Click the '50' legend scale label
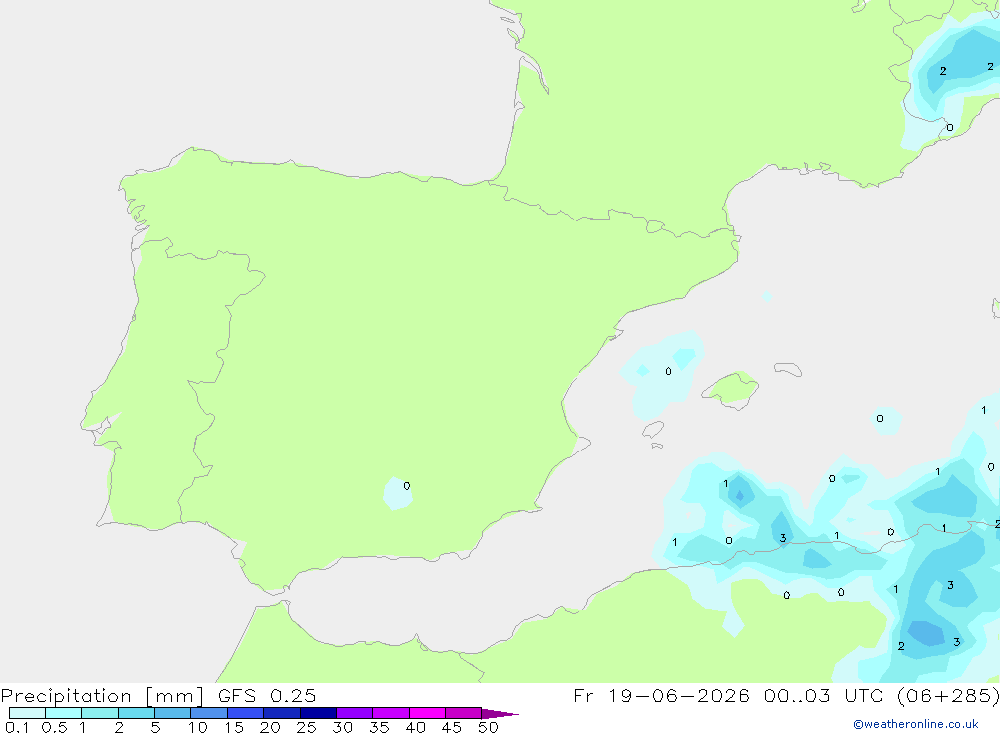This screenshot has width=1000, height=733. (x=489, y=727)
